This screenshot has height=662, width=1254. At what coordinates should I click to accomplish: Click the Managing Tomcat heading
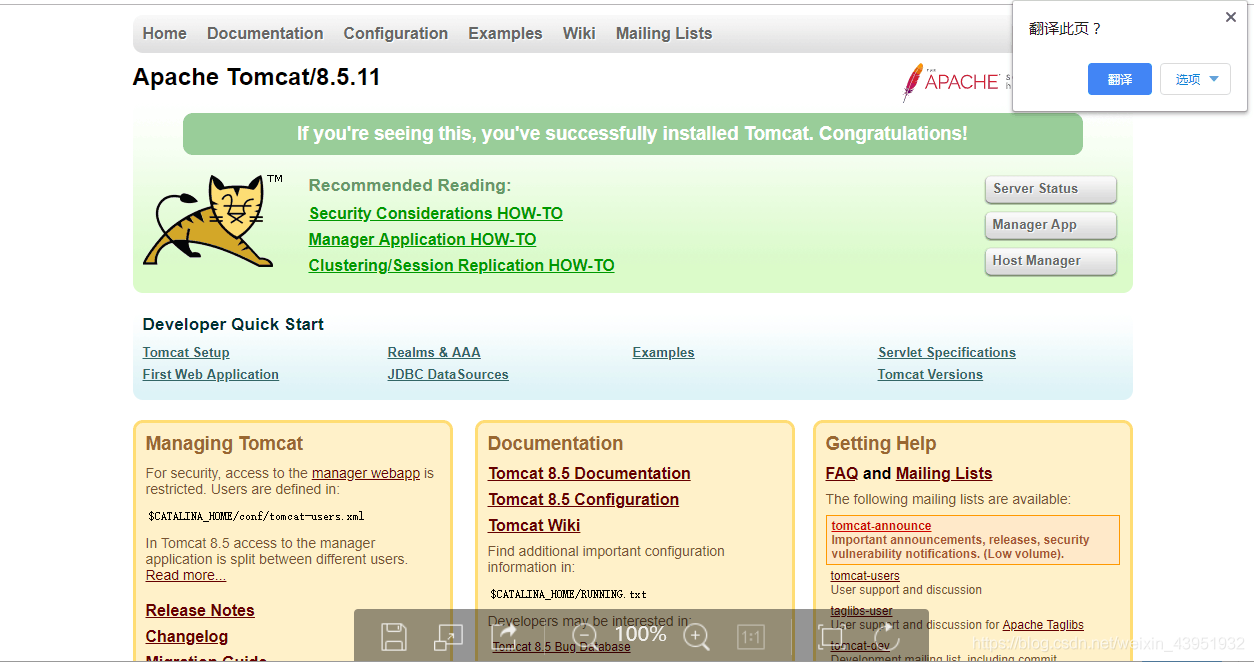coord(224,443)
